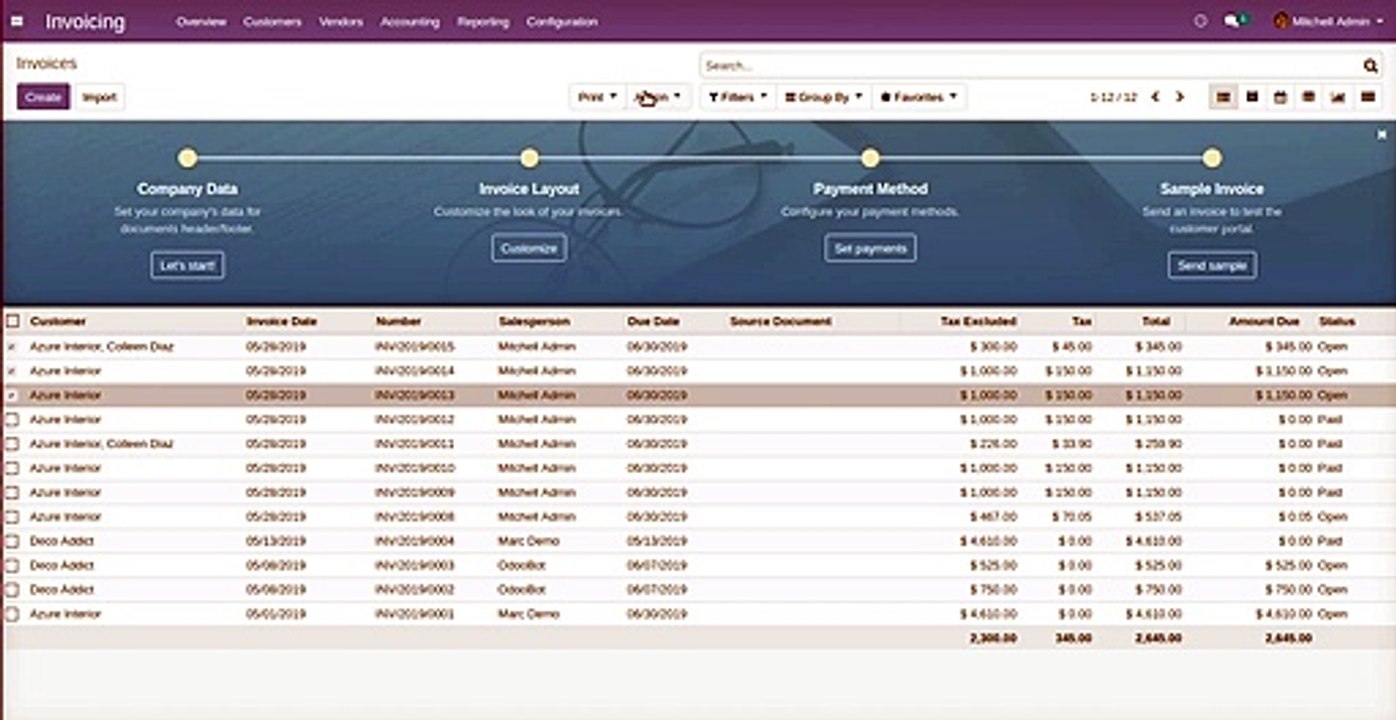Click into the Search field
Screen dimensions: 1396x720
click(1030, 66)
